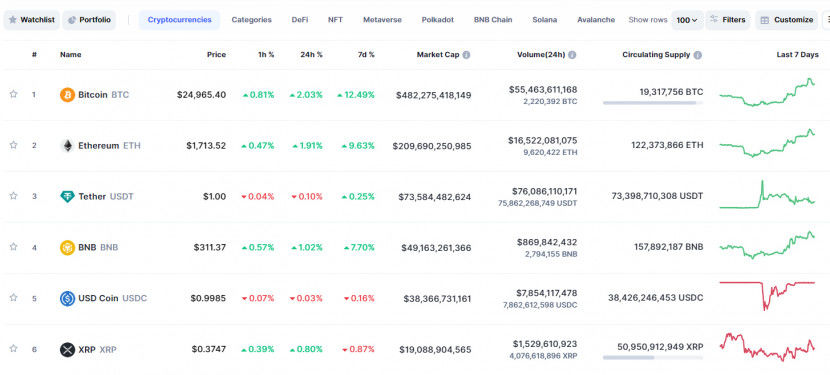The height and width of the screenshot is (375, 830).
Task: Click Volume(24h) info icon
Action: [572, 55]
